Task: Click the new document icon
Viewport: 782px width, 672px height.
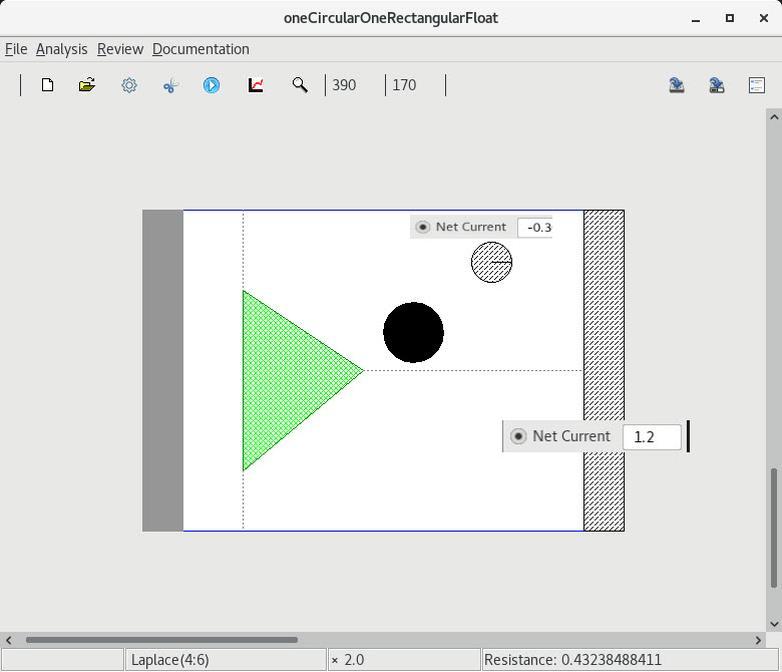Action: (x=47, y=85)
